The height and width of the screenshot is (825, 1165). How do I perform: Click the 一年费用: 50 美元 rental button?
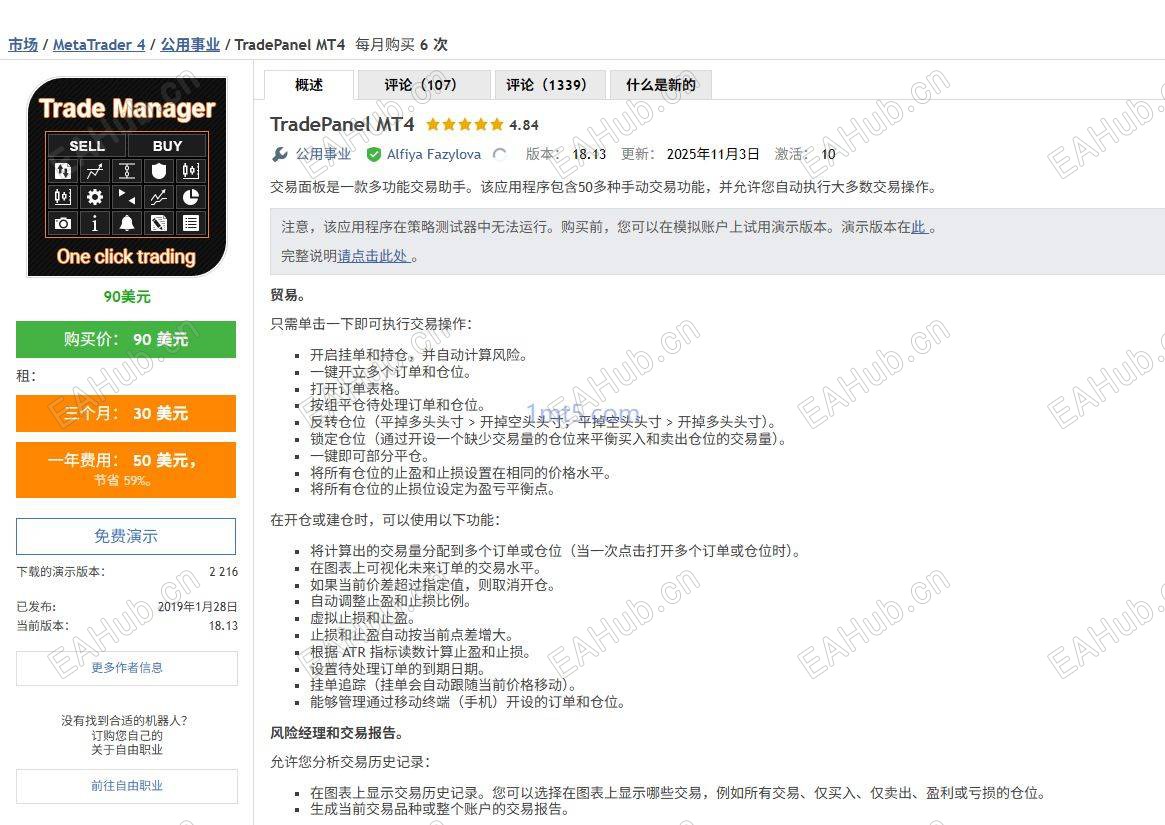[x=126, y=470]
